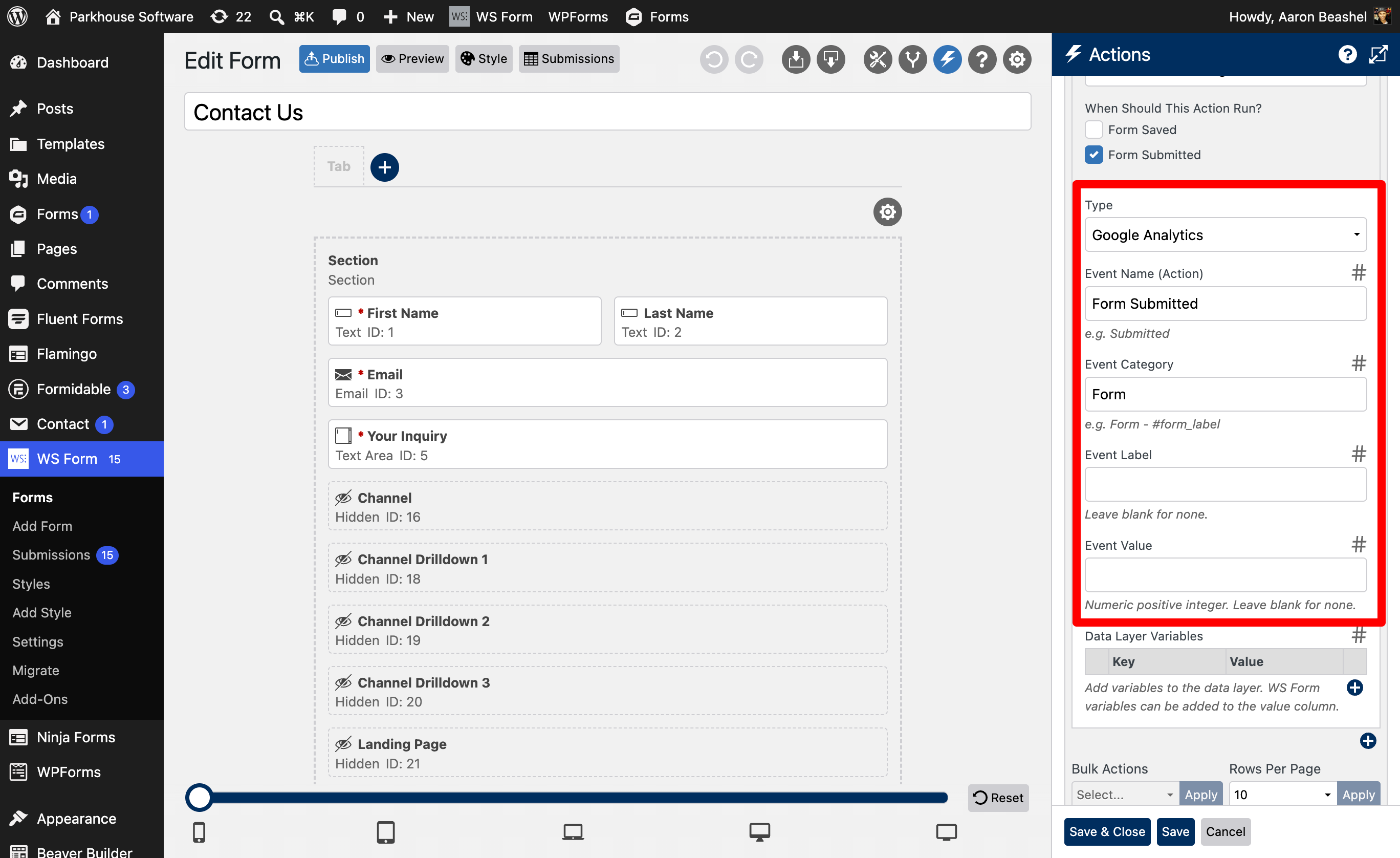Click the Event Category input field

pos(1226,394)
